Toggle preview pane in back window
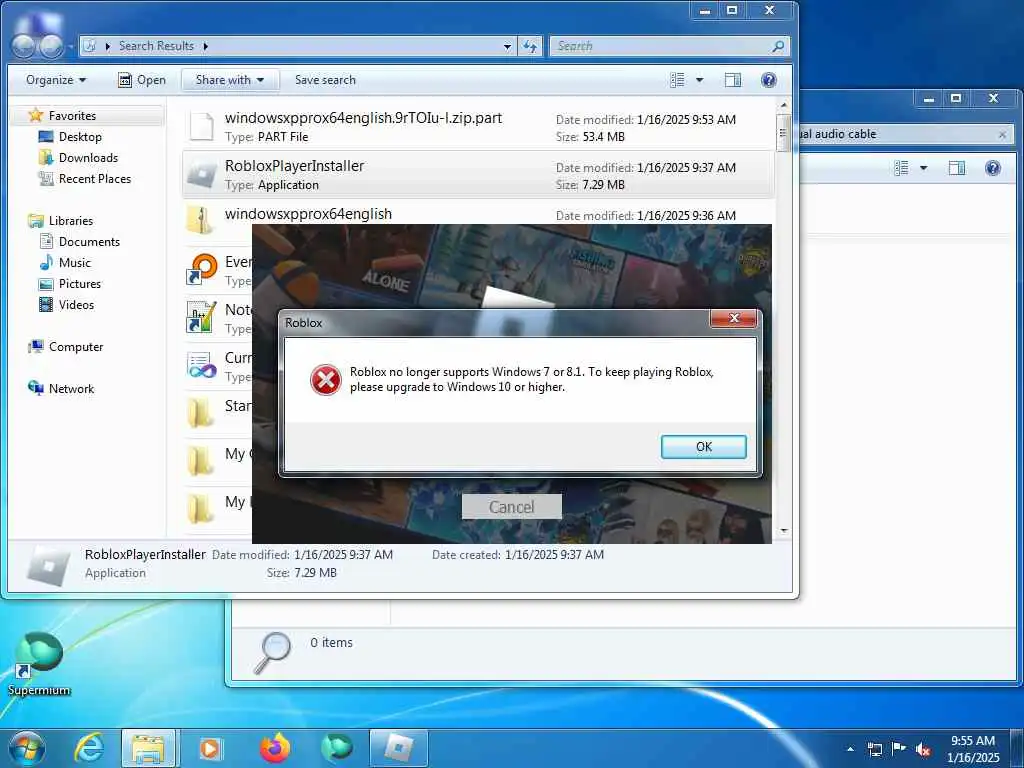This screenshot has height=768, width=1024. pyautogui.click(x=957, y=168)
